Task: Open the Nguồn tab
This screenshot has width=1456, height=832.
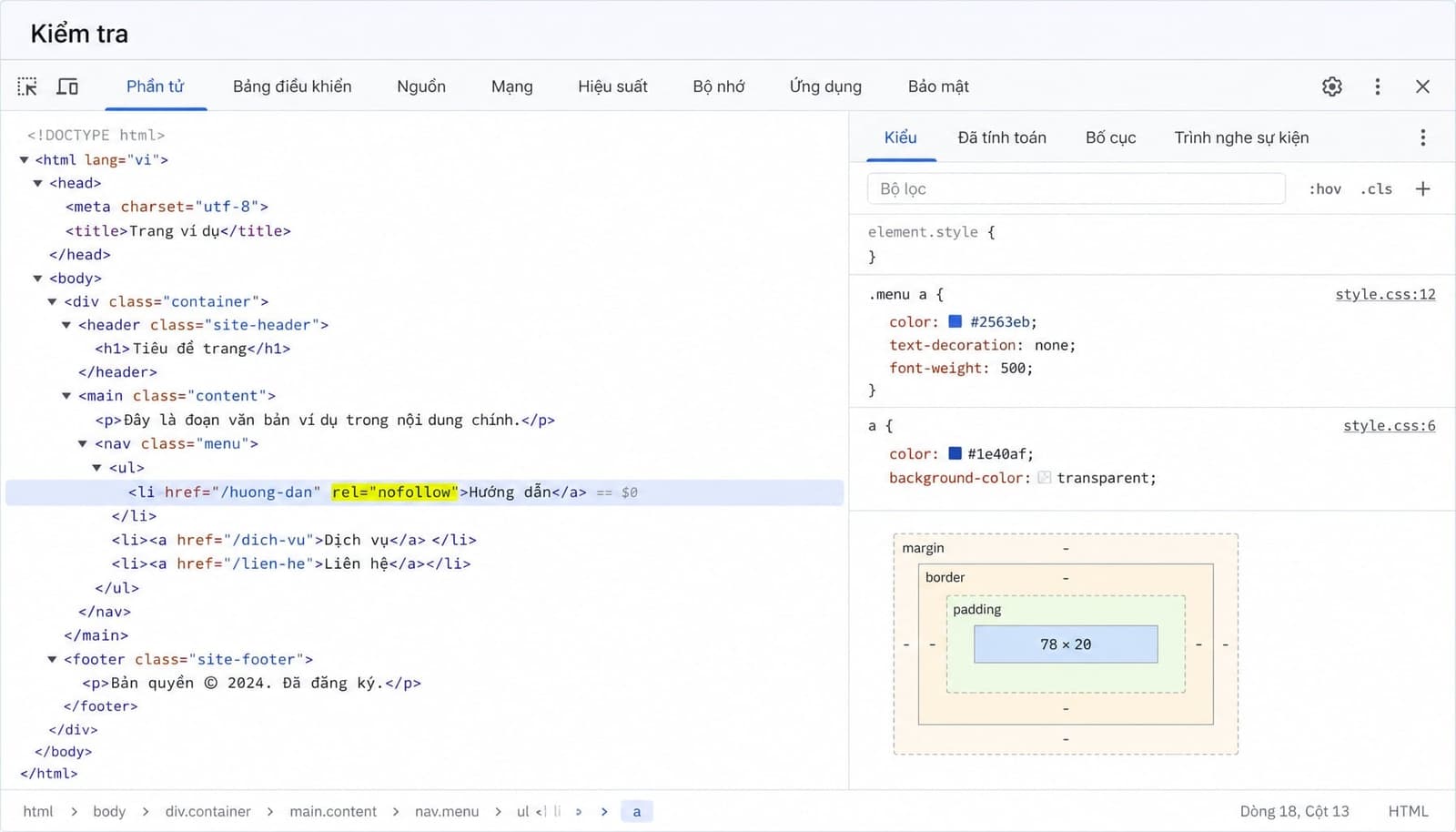Action: coord(421,86)
